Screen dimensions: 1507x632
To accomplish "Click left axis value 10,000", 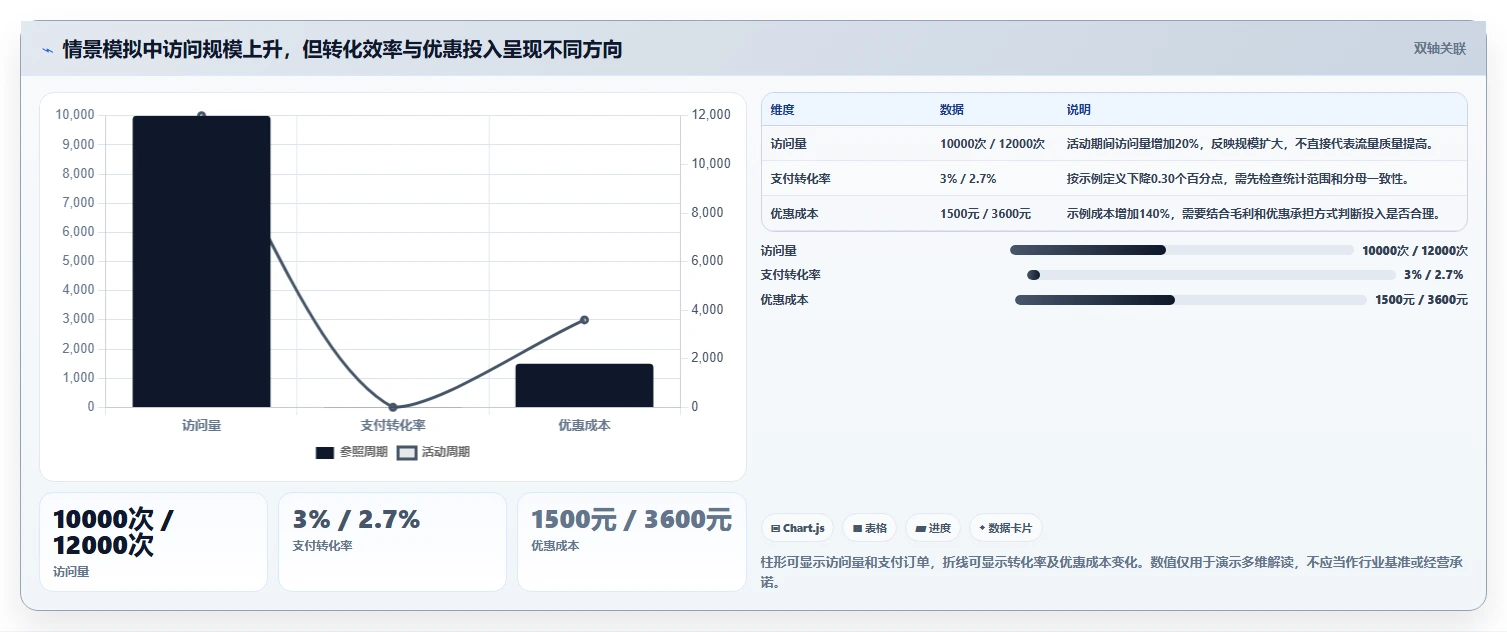I will click(75, 115).
